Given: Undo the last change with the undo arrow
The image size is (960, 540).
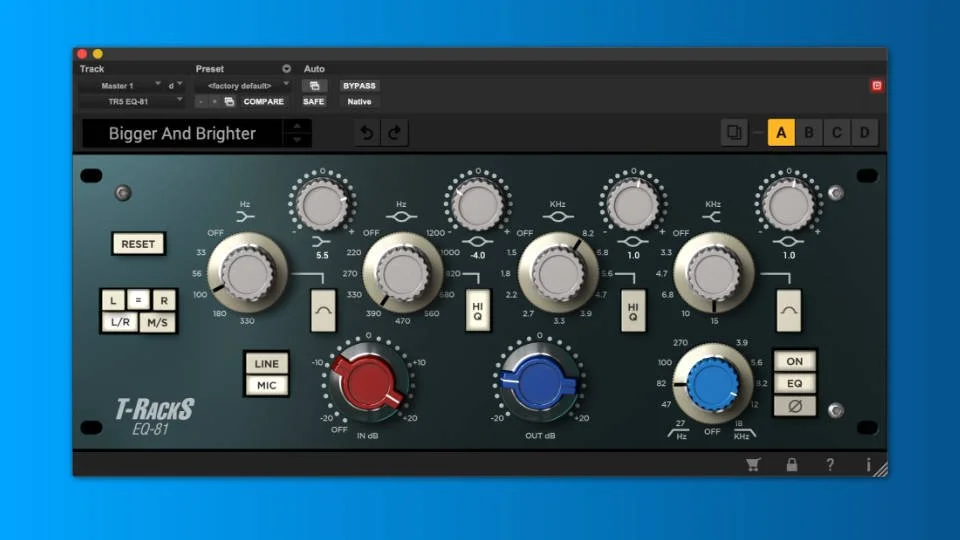Looking at the screenshot, I should (367, 133).
